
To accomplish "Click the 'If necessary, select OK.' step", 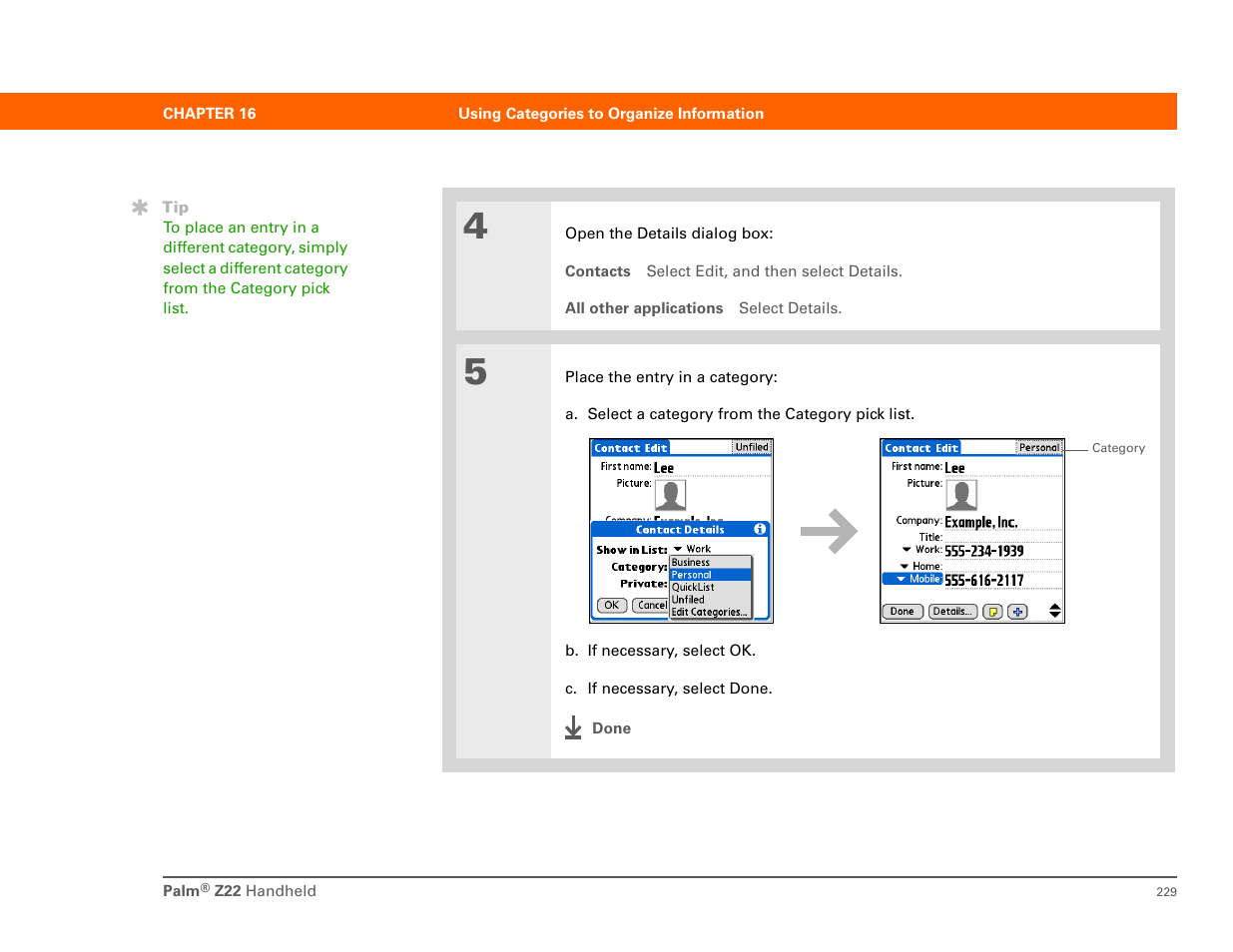I will point(671,651).
